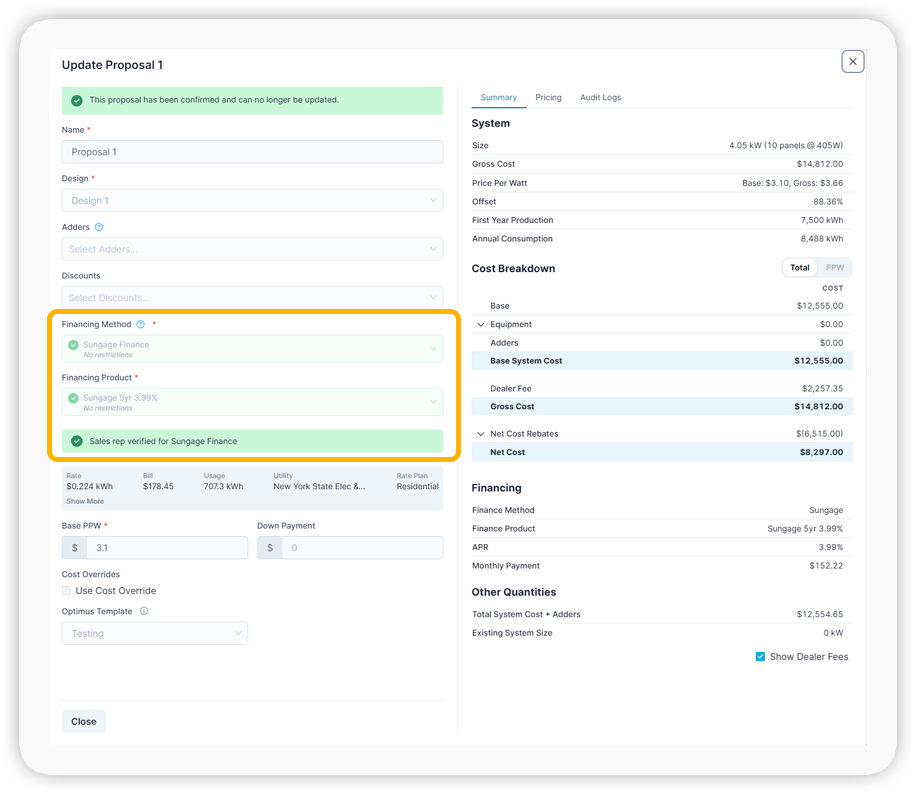Screen dimensions: 915x793
Task: Click the dollar sign icon beside Base PPW
Action: [x=74, y=547]
